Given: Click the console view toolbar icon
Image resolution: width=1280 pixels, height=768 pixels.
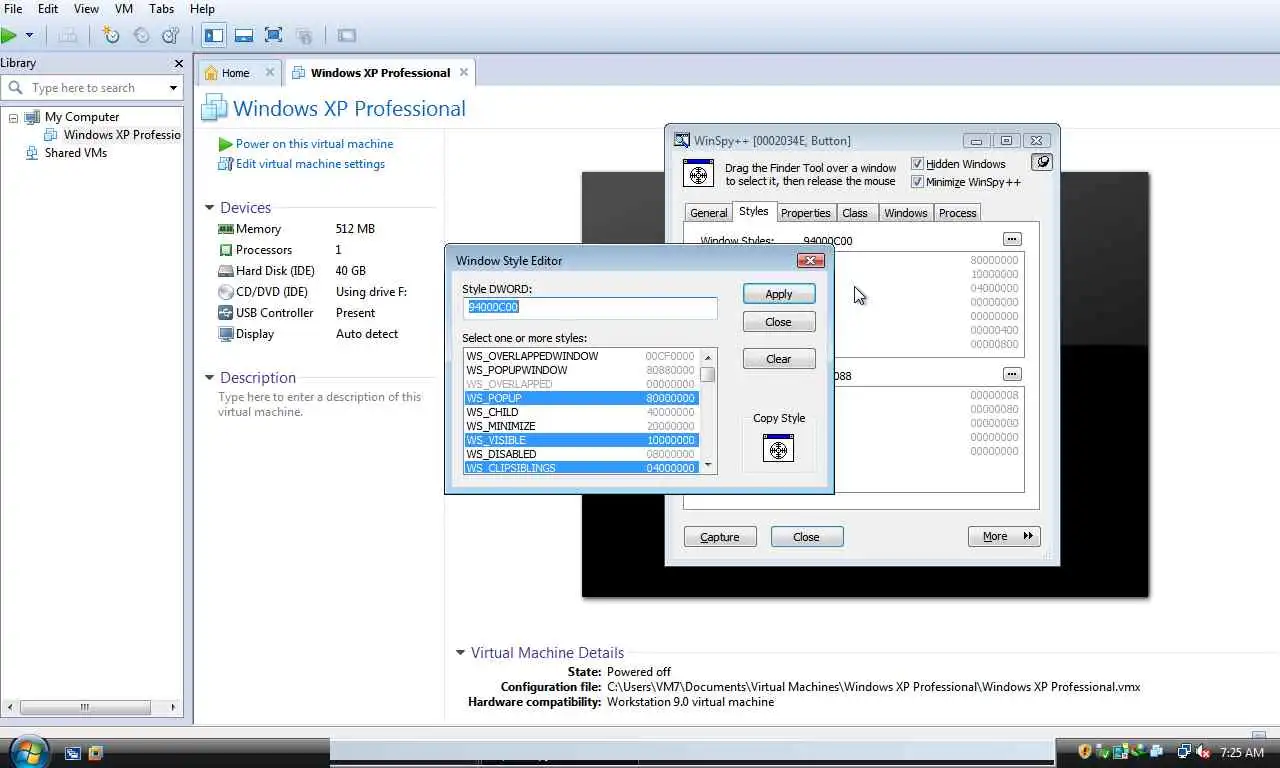Looking at the screenshot, I should point(347,35).
